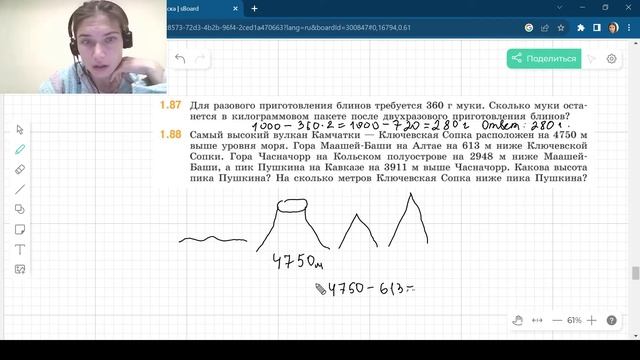The width and height of the screenshot is (640, 360).
Task: Bookmark this page with the star
Action: (x=561, y=28)
